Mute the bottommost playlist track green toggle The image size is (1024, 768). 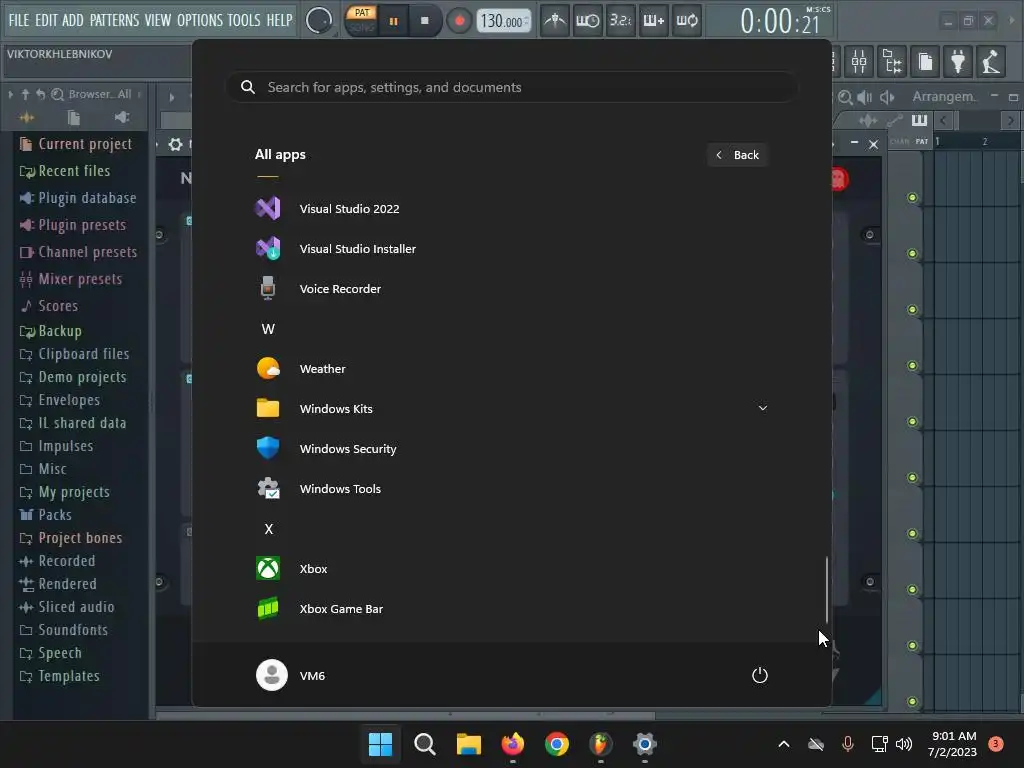click(x=912, y=702)
